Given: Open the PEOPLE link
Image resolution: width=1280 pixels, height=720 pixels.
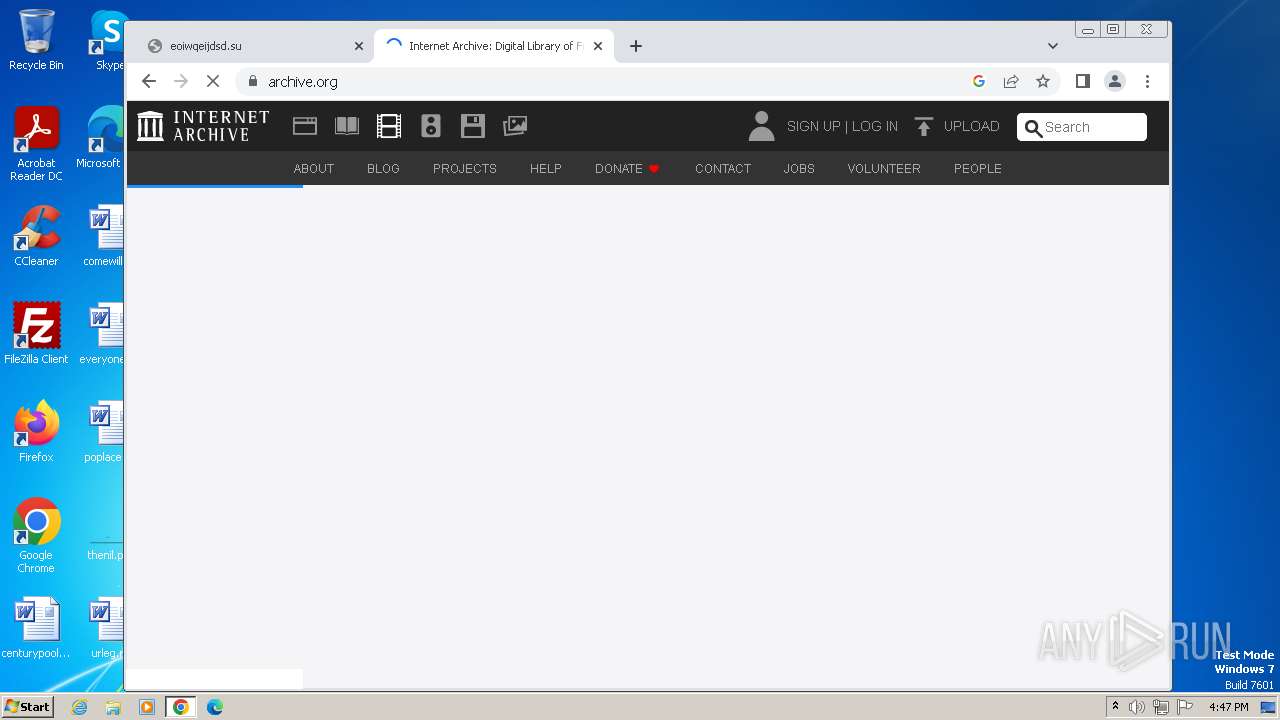Looking at the screenshot, I should (x=978, y=169).
